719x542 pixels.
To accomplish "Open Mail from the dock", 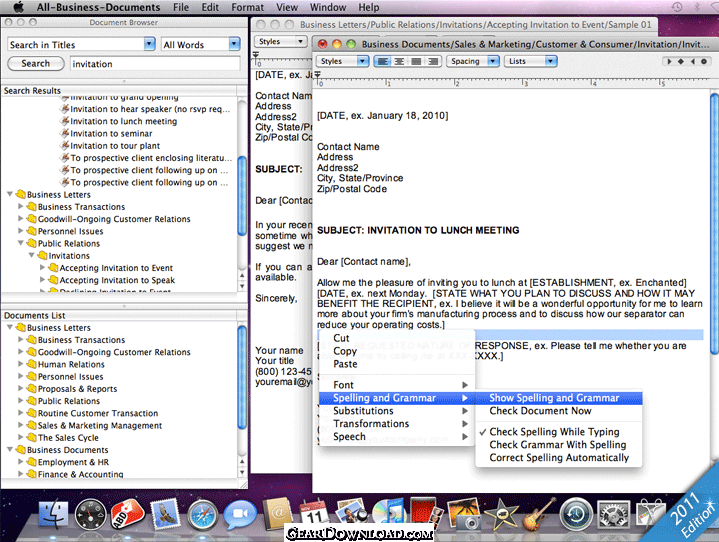I will coord(165,514).
